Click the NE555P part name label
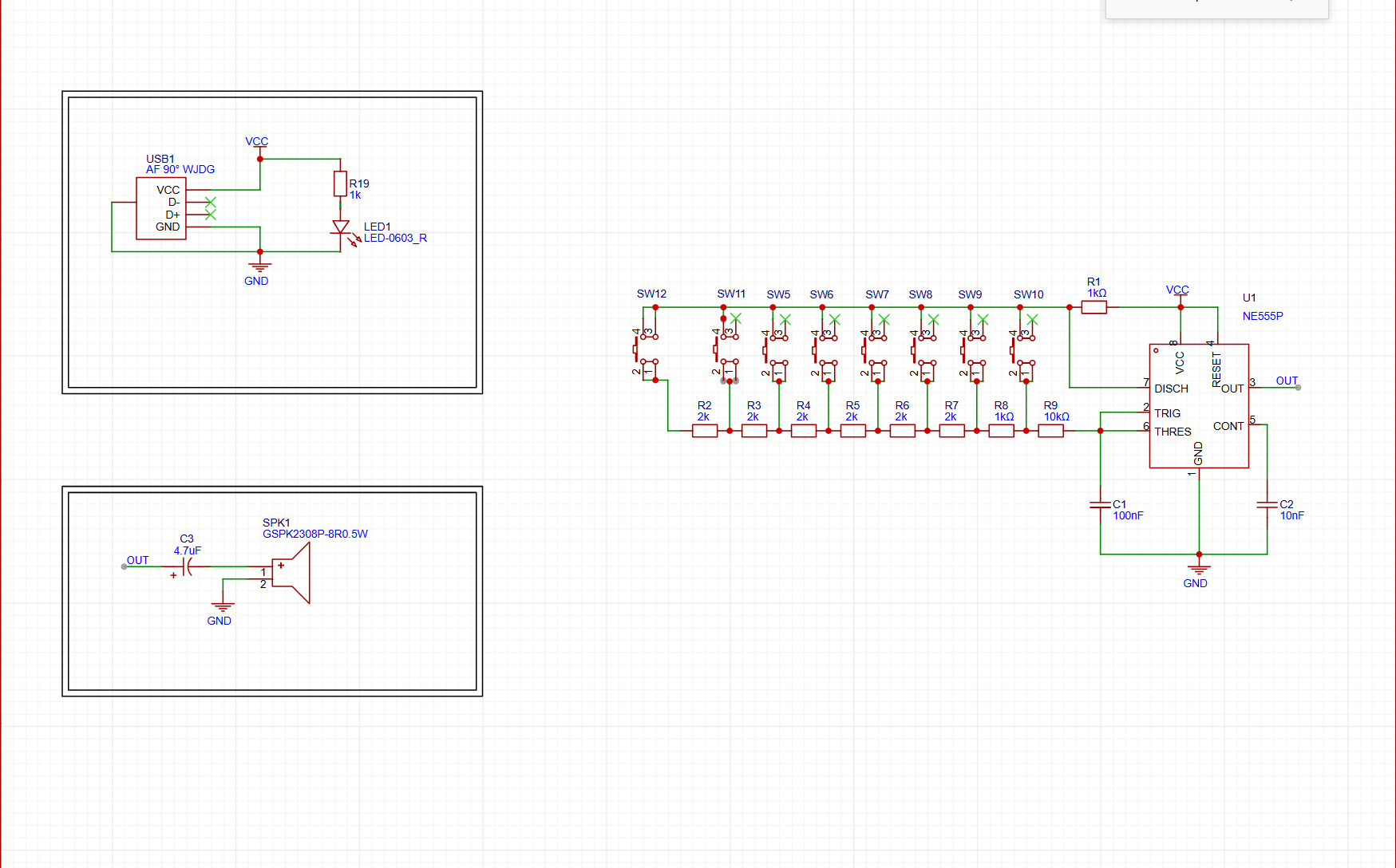 1262,316
